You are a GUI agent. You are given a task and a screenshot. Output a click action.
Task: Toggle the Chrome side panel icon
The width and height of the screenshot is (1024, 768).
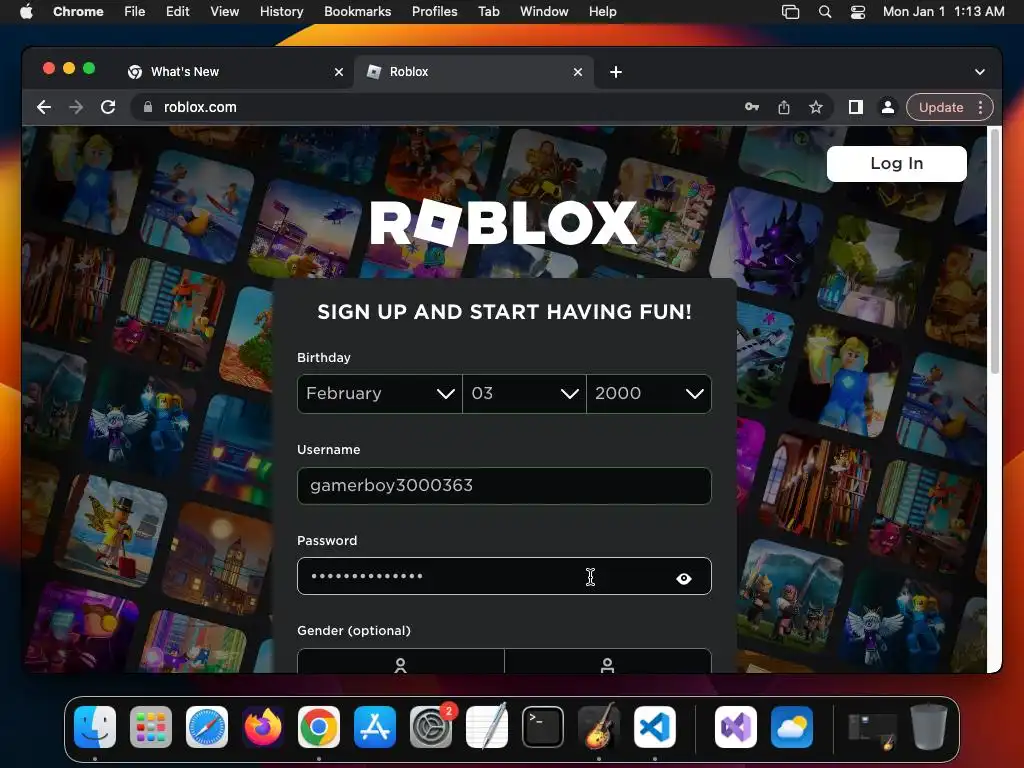click(856, 107)
